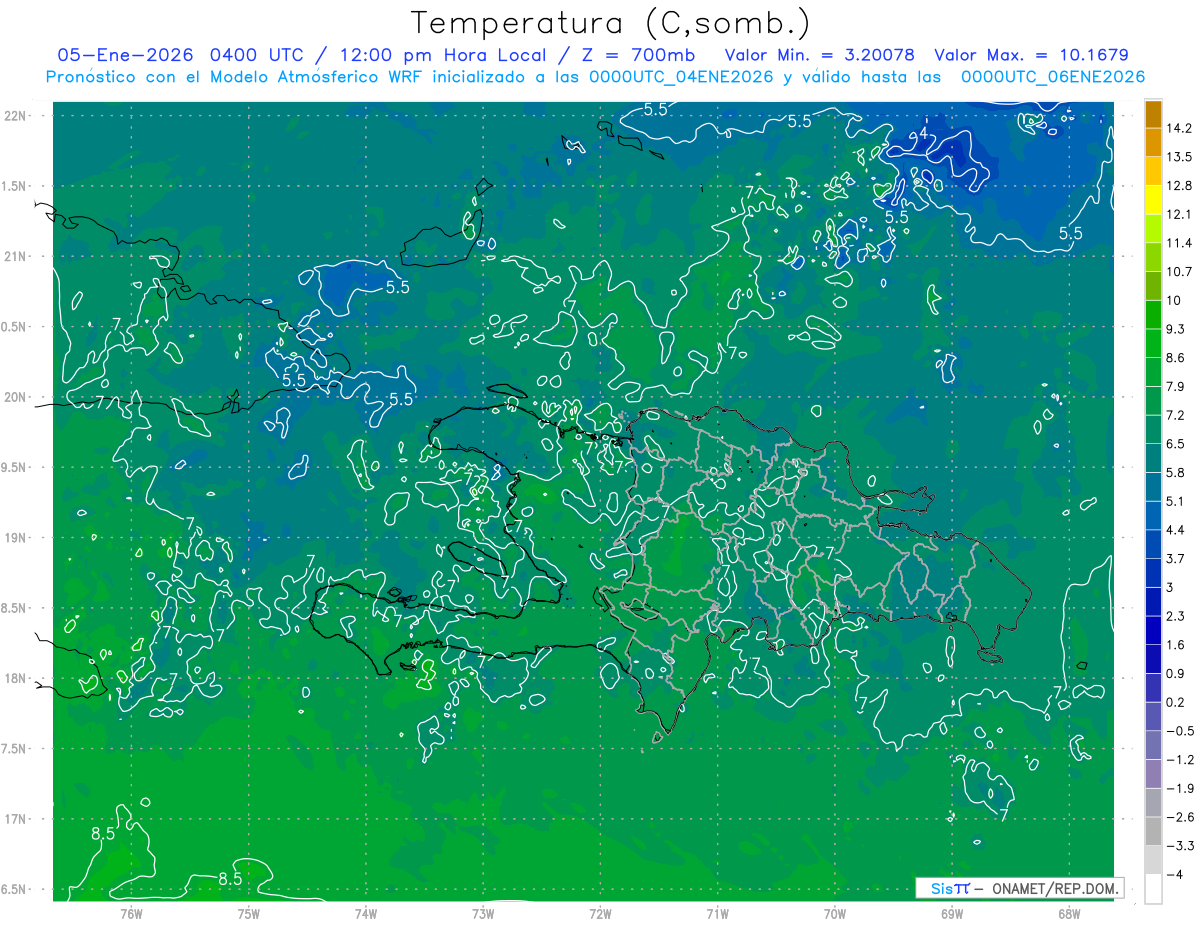
Task: Click the "Valor Max. = 10.1679" value
Action: tap(1031, 55)
